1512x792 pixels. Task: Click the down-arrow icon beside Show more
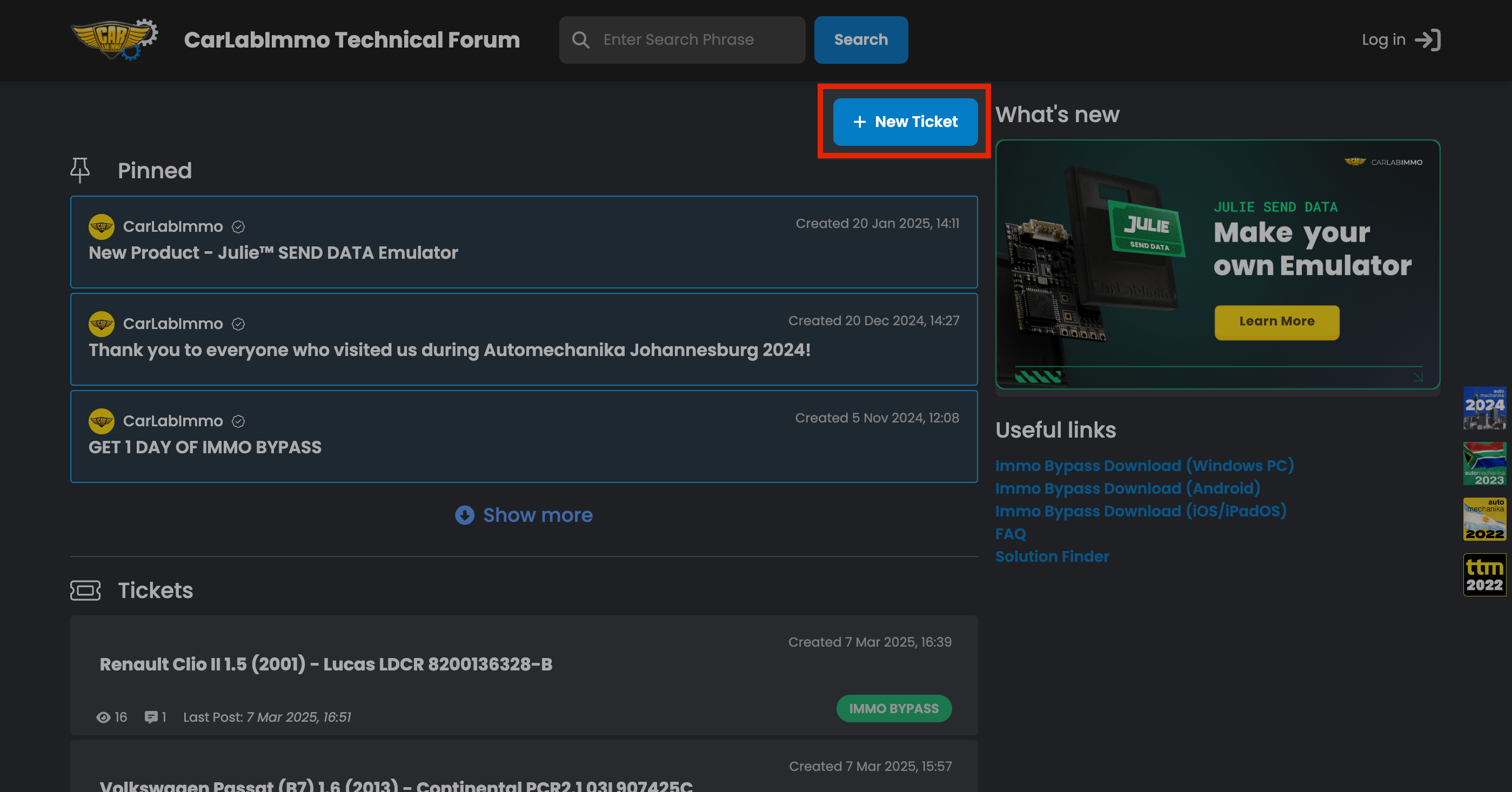click(x=465, y=515)
